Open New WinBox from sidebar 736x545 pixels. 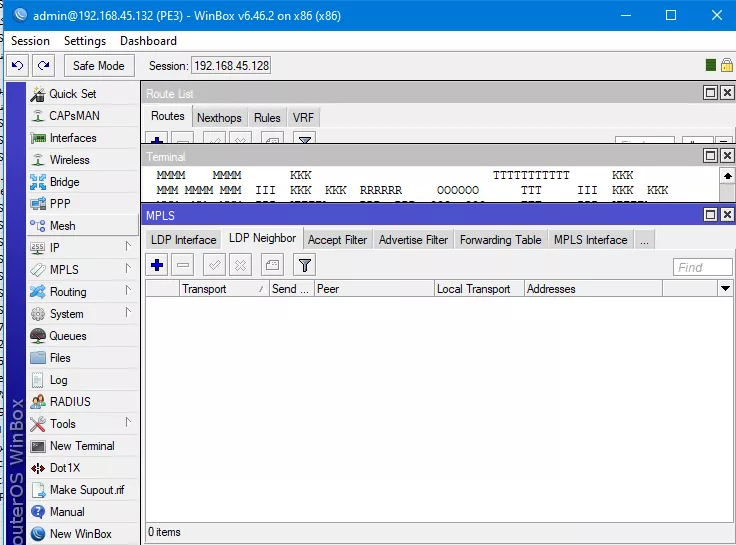(x=83, y=534)
